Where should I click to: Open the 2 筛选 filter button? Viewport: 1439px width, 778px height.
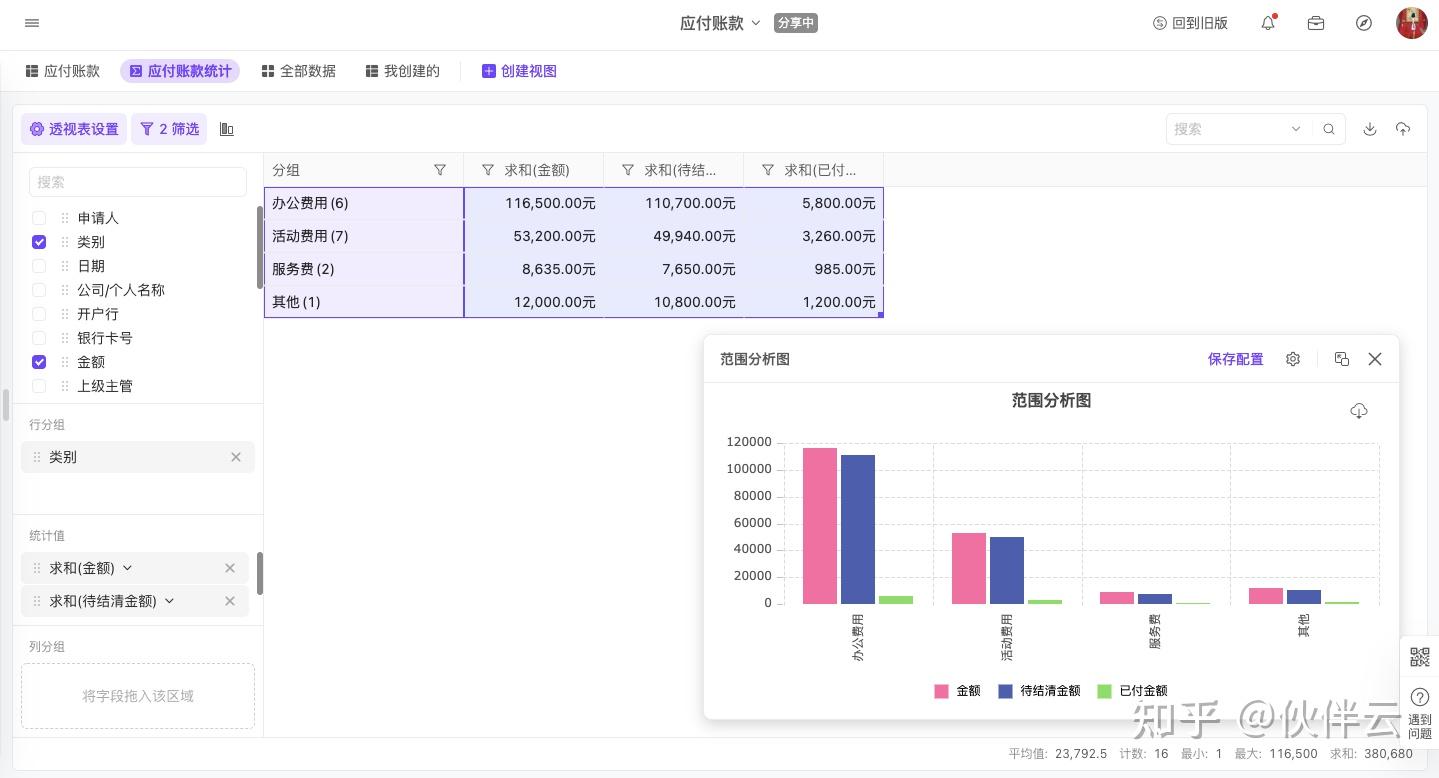[x=169, y=129]
